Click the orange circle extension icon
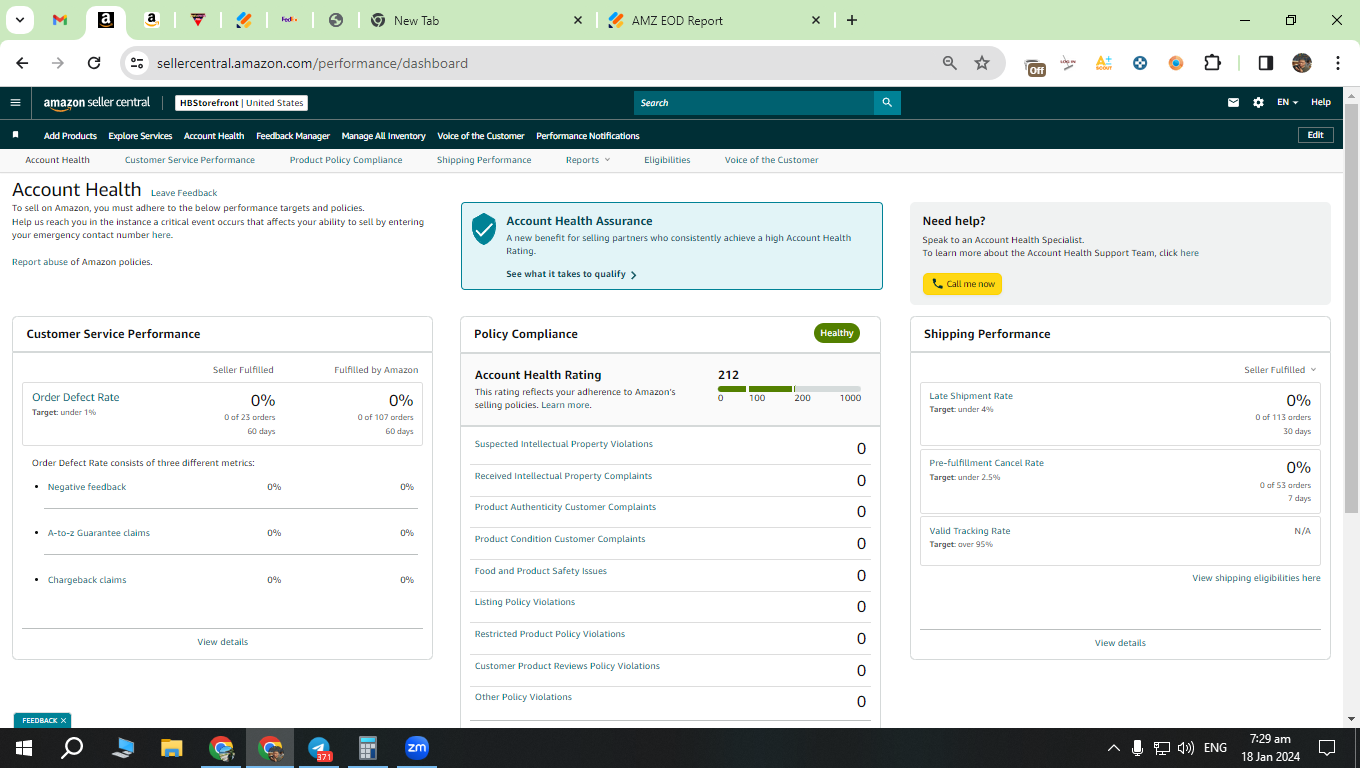The width and height of the screenshot is (1360, 768). (1176, 63)
